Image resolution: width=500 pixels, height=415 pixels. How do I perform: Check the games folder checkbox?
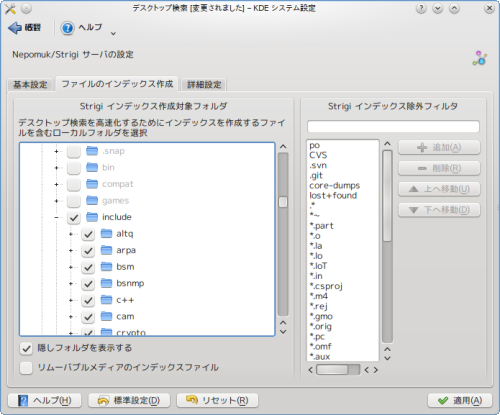pyautogui.click(x=74, y=201)
